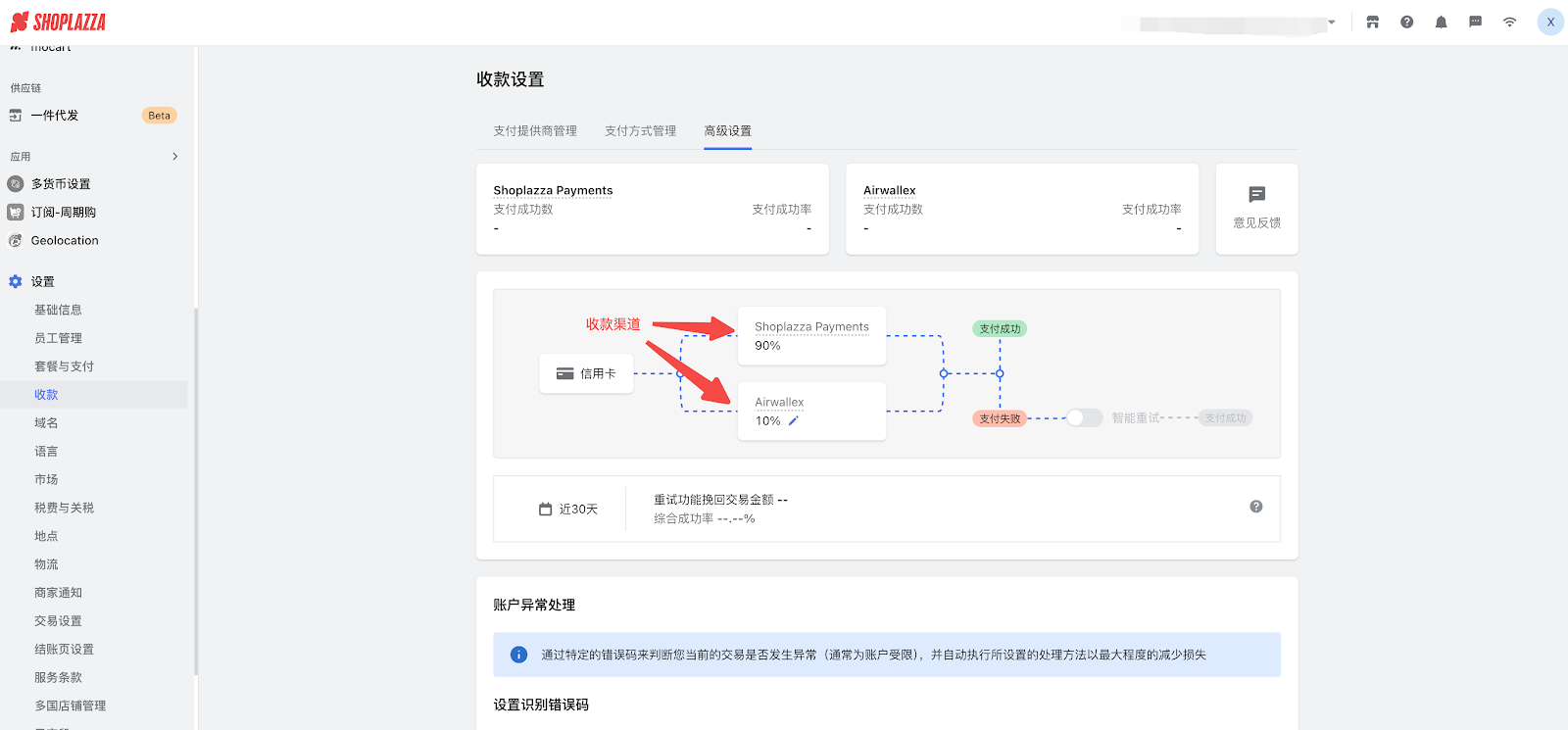Click the 账户异常处理 heading
Screen dimensions: 1568x730
(x=534, y=606)
